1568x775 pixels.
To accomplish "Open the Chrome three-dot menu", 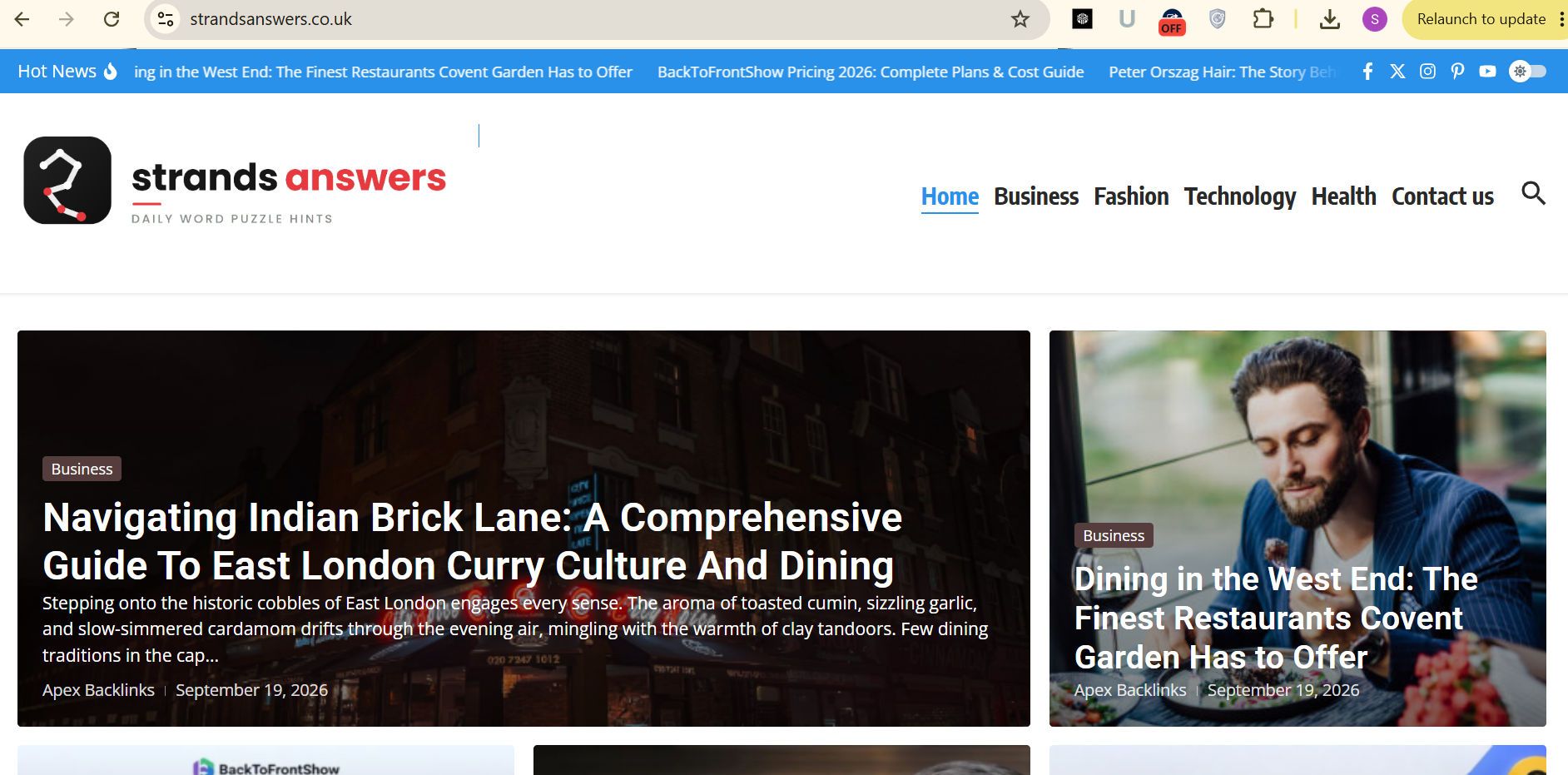I will coord(1561,19).
